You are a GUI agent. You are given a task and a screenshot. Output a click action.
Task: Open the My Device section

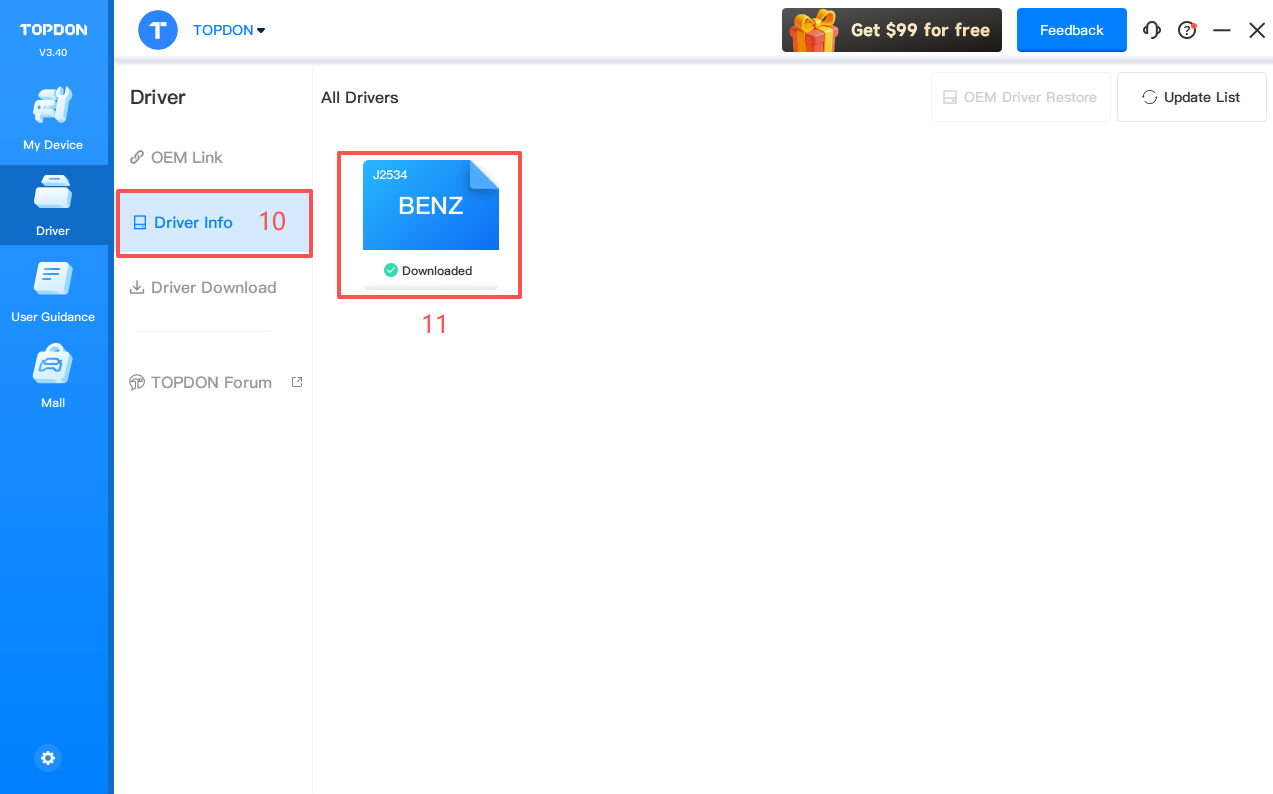coord(53,119)
